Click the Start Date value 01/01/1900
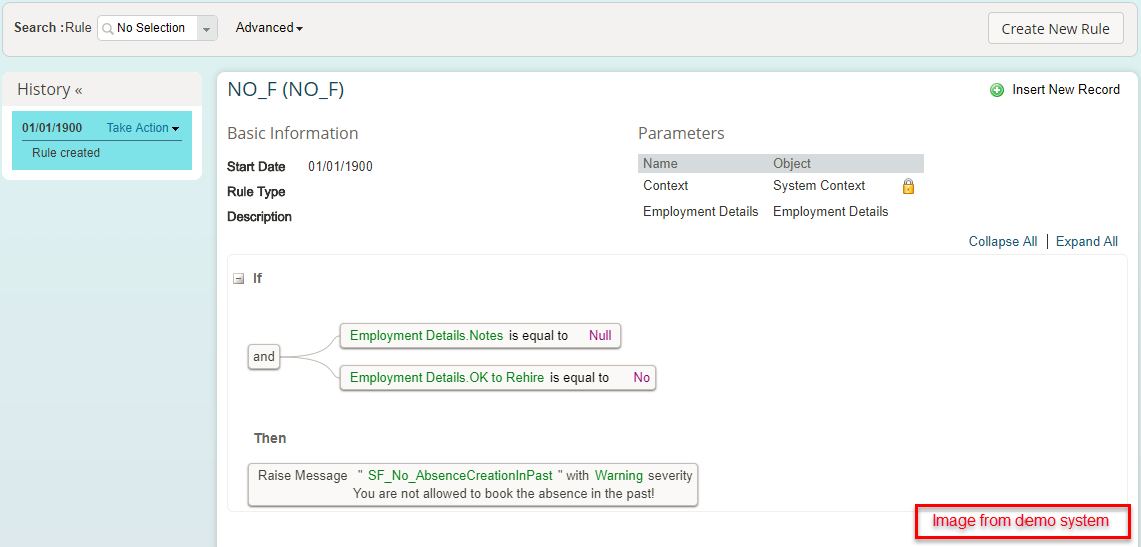 coord(341,167)
